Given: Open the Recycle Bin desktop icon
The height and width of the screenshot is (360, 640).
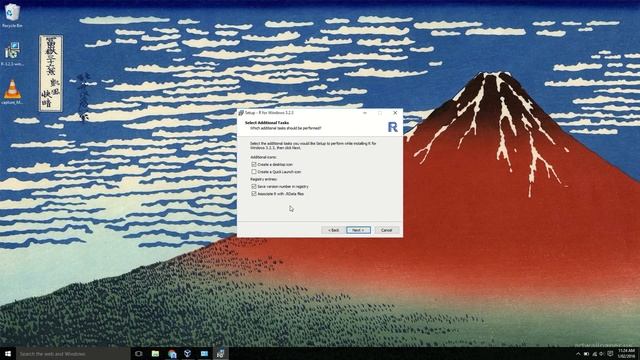Looking at the screenshot, I should tap(12, 16).
